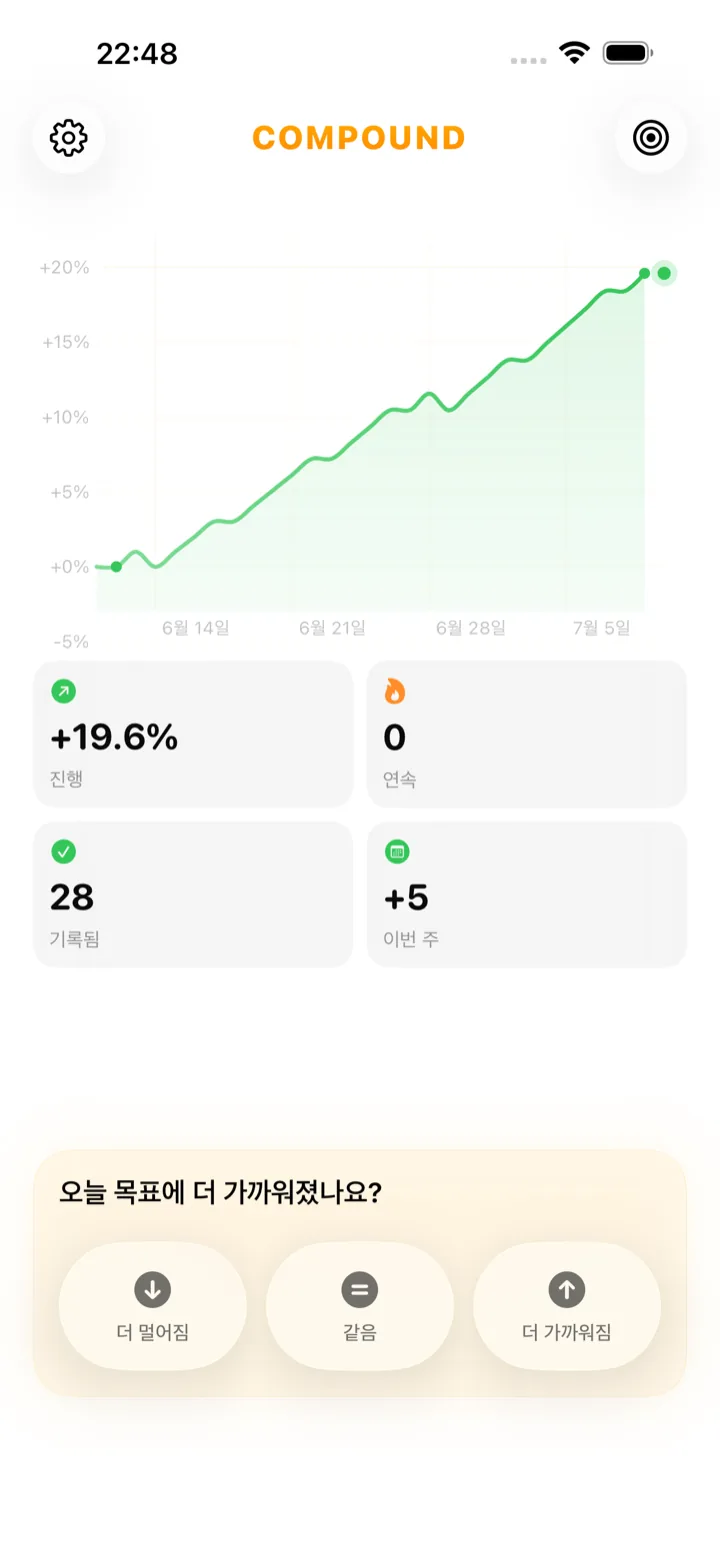Image resolution: width=720 pixels, height=1564 pixels.
Task: Open the 기록됨 card showing 28
Action: [193, 895]
